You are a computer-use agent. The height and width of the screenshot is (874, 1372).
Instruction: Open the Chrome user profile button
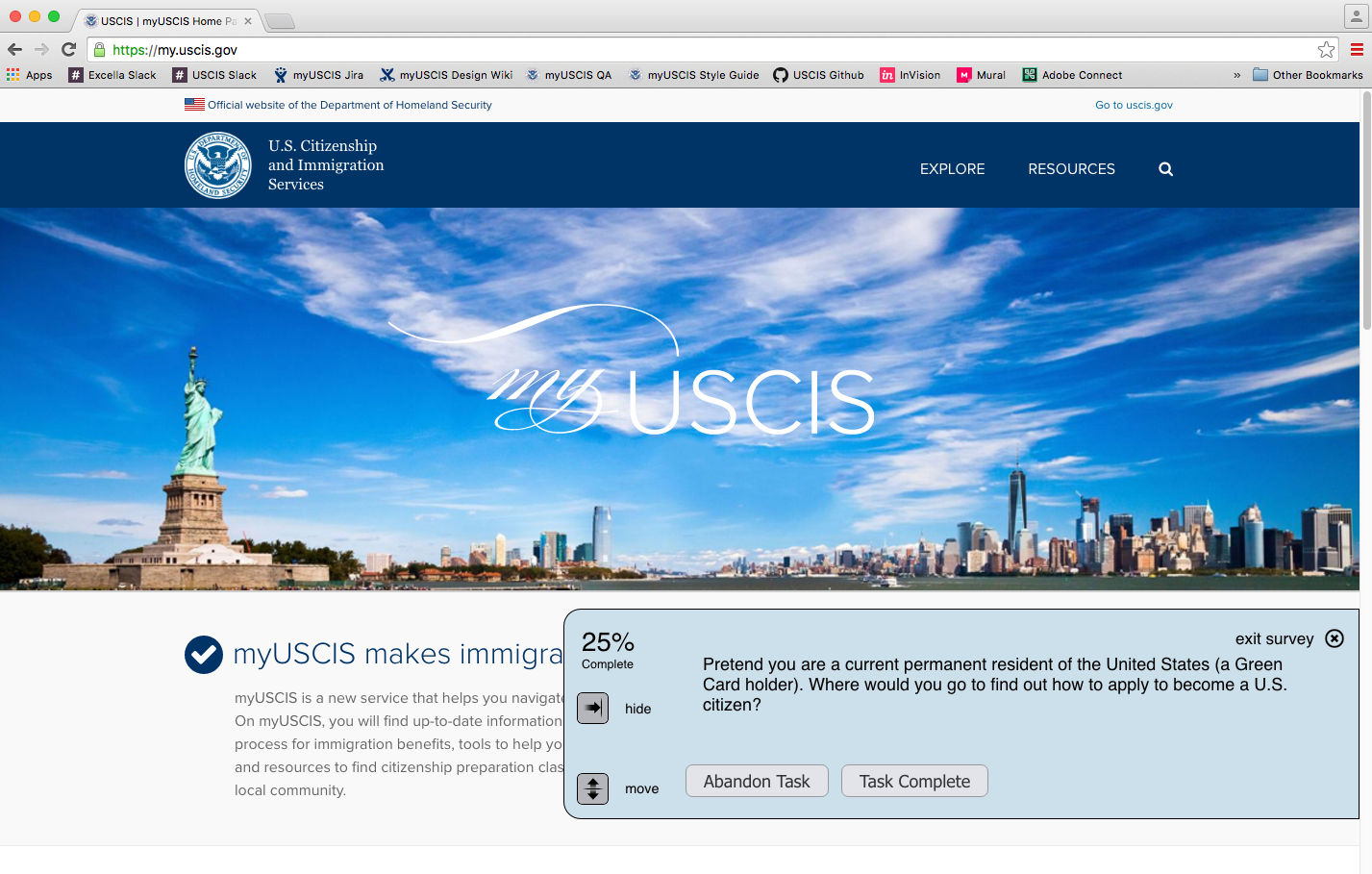1356,16
